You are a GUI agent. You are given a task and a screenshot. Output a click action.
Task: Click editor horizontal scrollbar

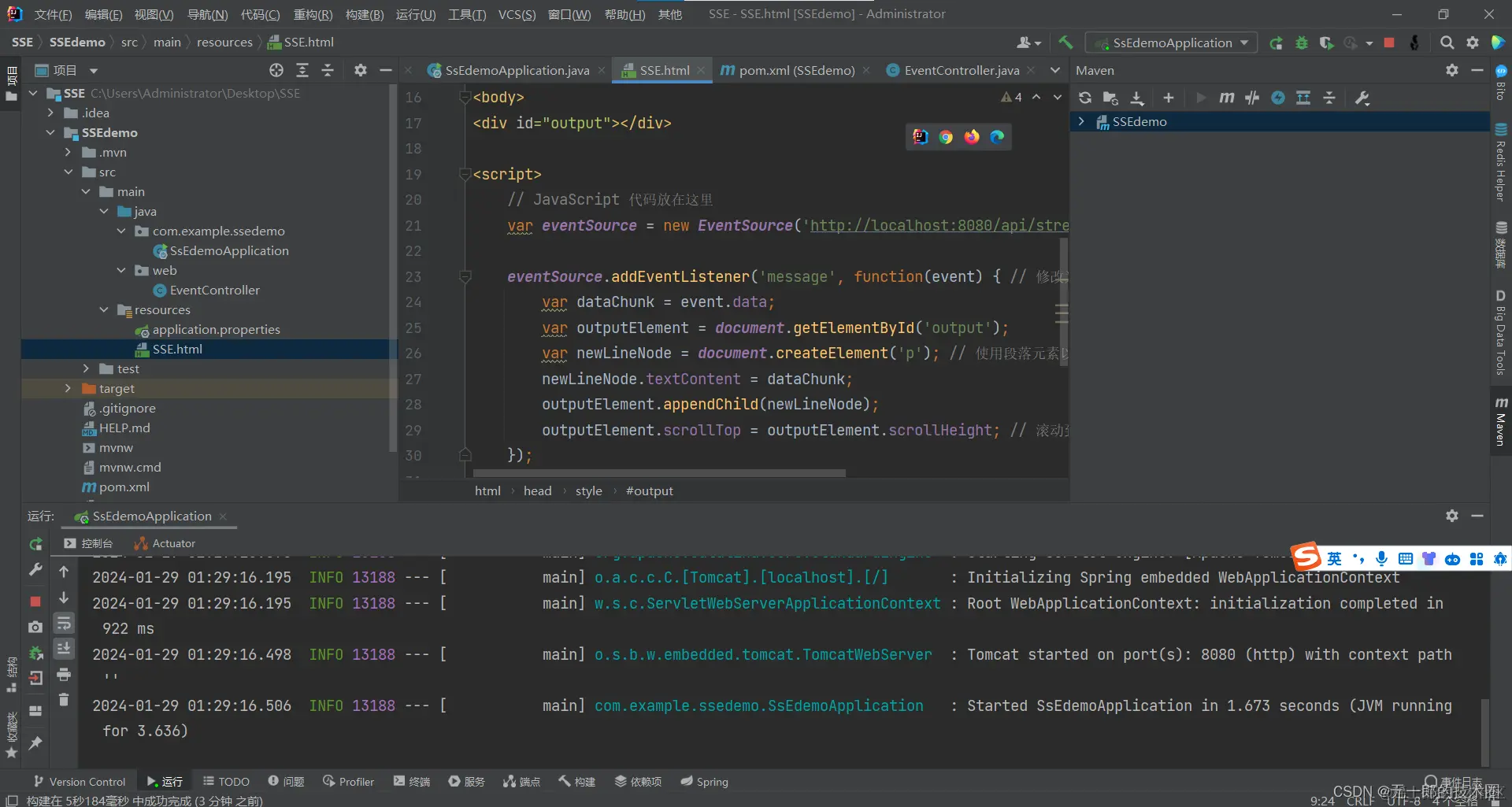tap(659, 473)
